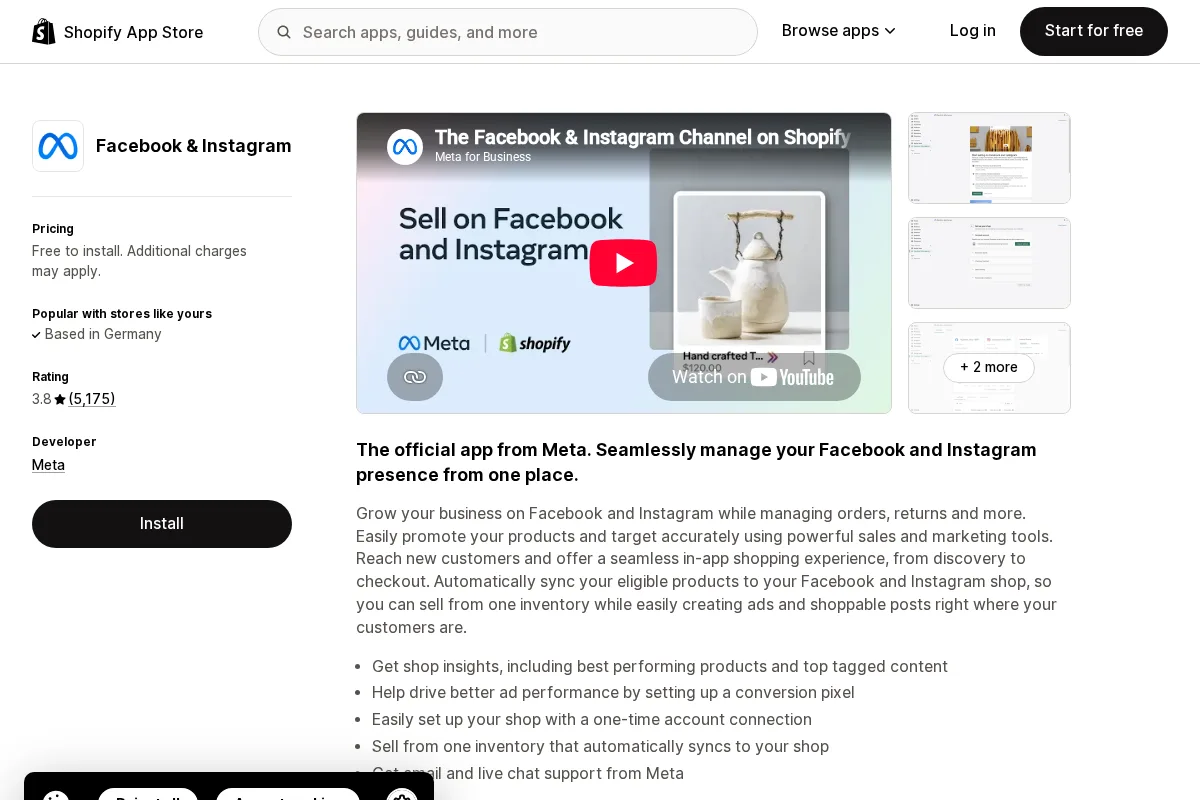1200x800 pixels.
Task: Click the Shopify bag logo icon
Action: click(44, 32)
